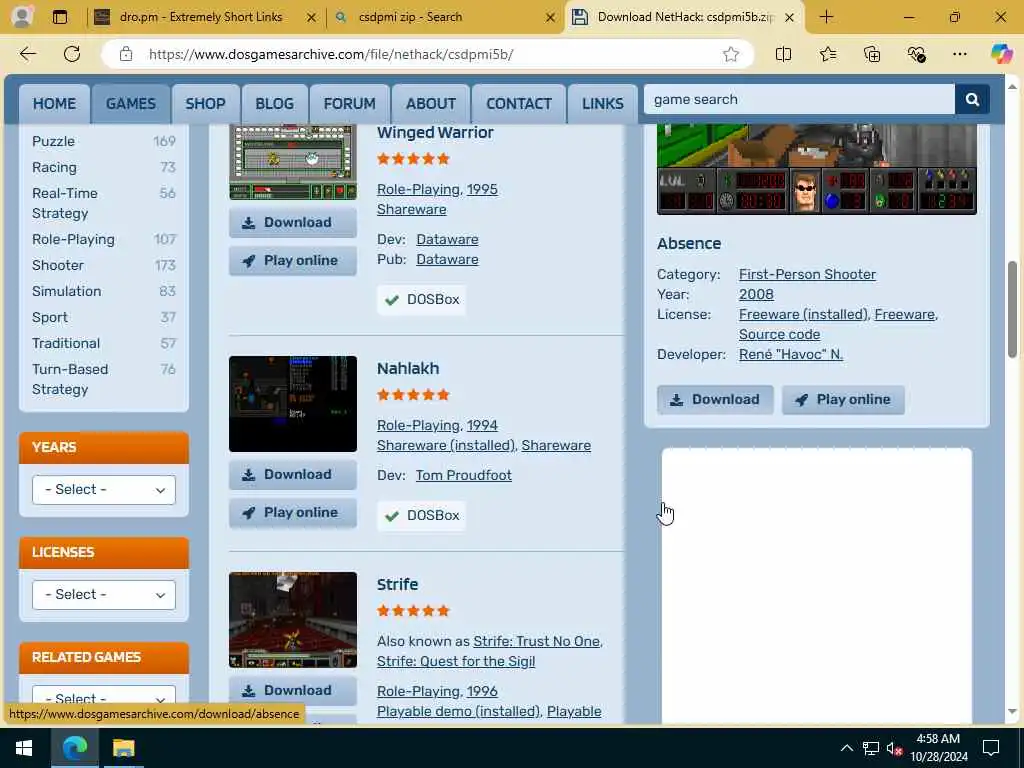Open File Explorer from taskbar
The width and height of the screenshot is (1024, 768).
coord(123,748)
